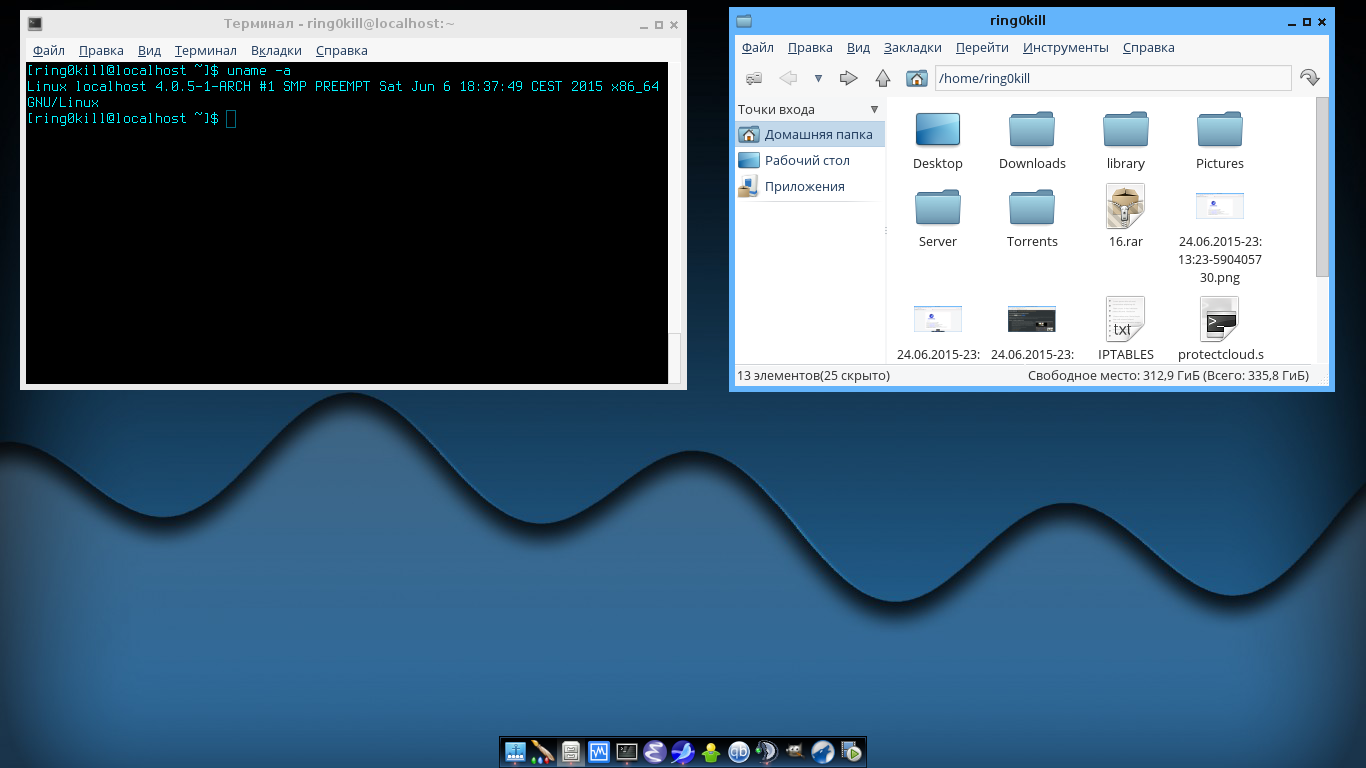The height and width of the screenshot is (768, 1366).
Task: Select Рабочий стол in the sidebar
Action: click(x=807, y=160)
